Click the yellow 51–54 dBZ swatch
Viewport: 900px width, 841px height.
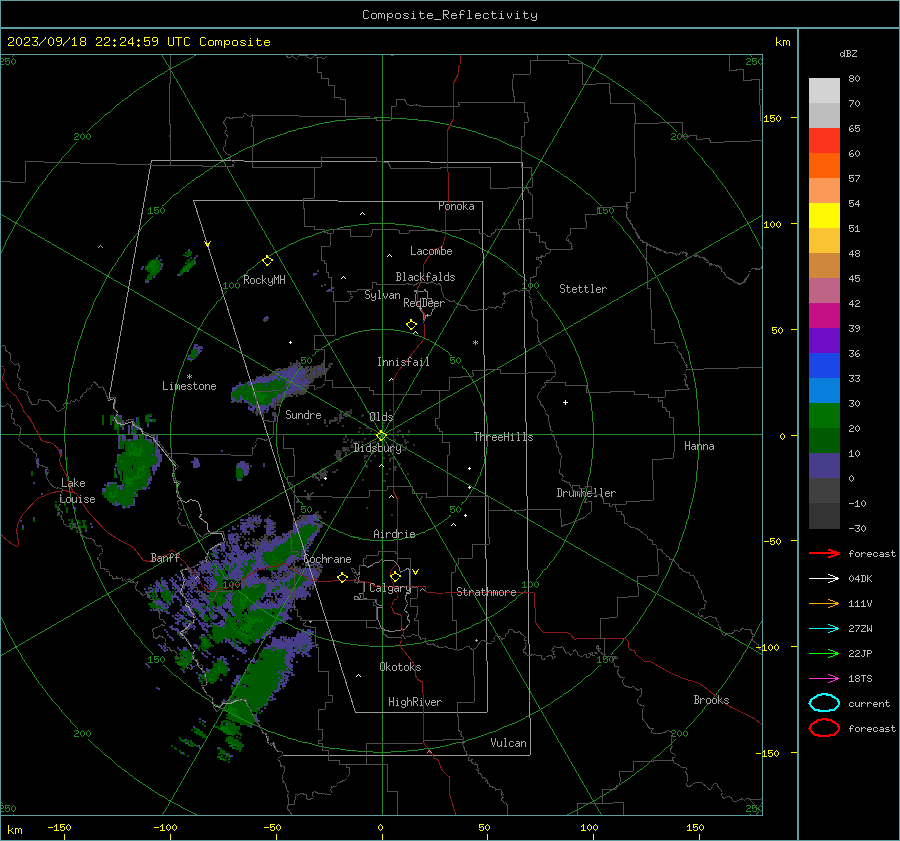(x=824, y=216)
